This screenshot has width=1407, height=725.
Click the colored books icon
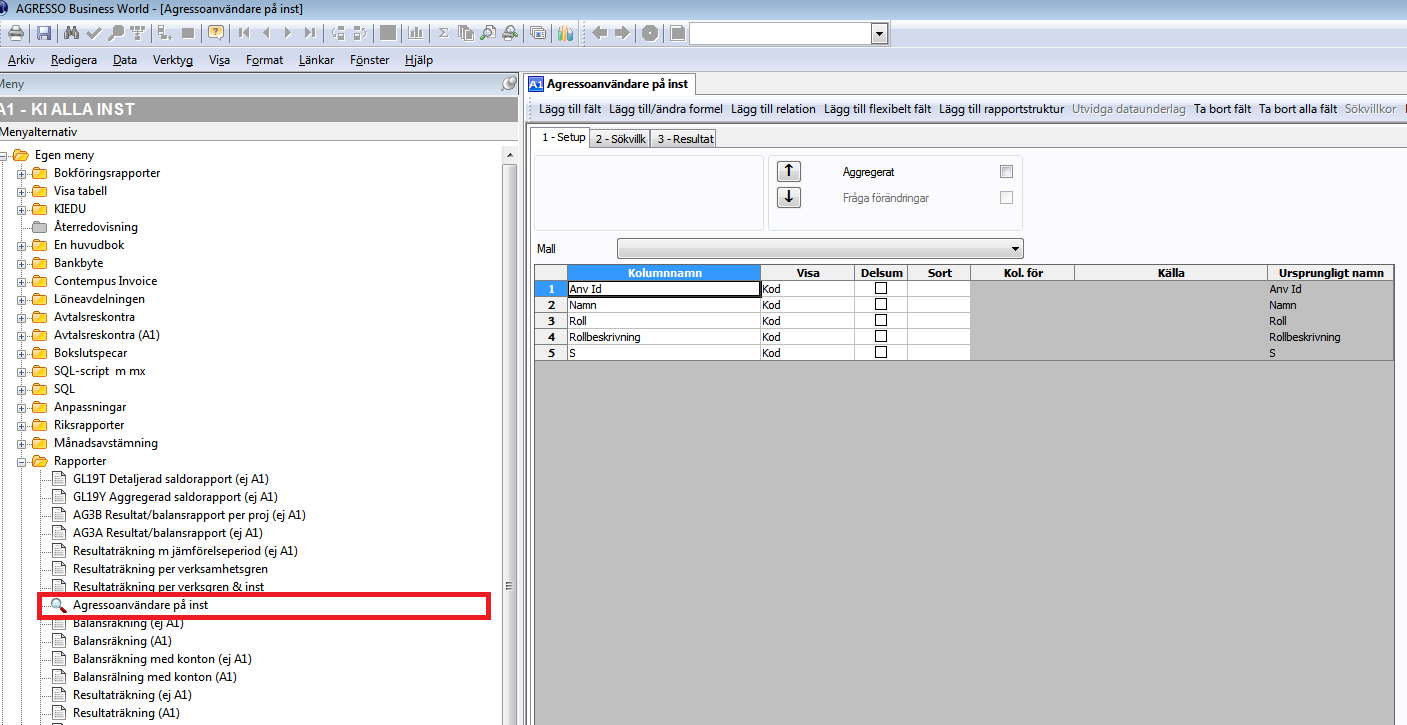[x=565, y=33]
